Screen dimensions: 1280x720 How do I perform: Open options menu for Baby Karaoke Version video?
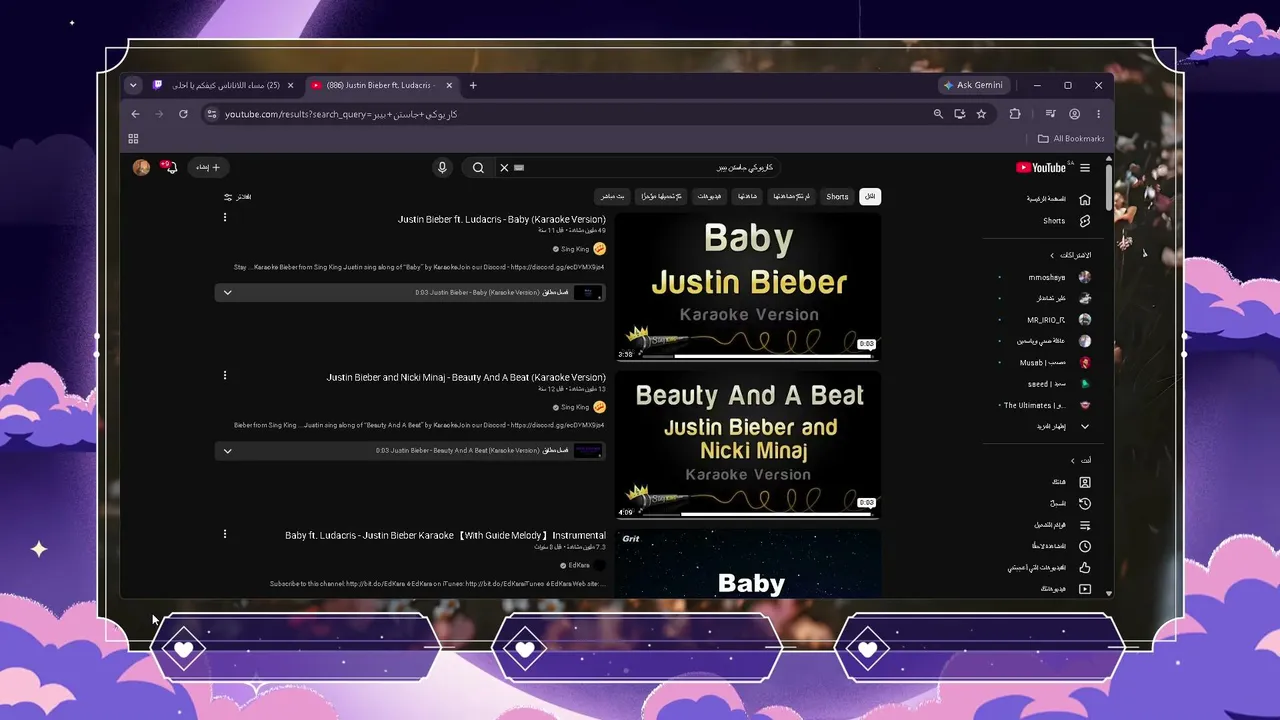pos(225,217)
